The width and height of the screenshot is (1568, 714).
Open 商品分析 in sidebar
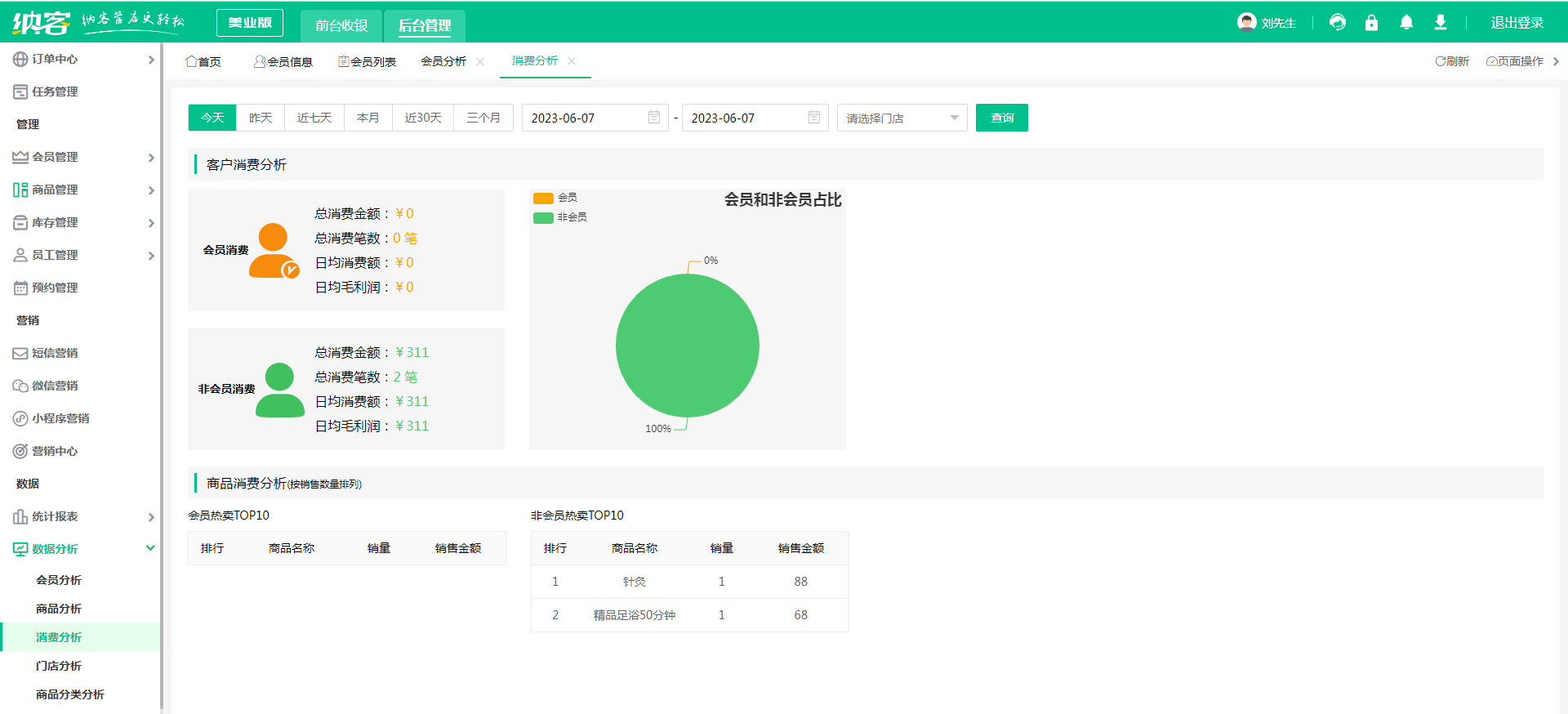click(59, 609)
